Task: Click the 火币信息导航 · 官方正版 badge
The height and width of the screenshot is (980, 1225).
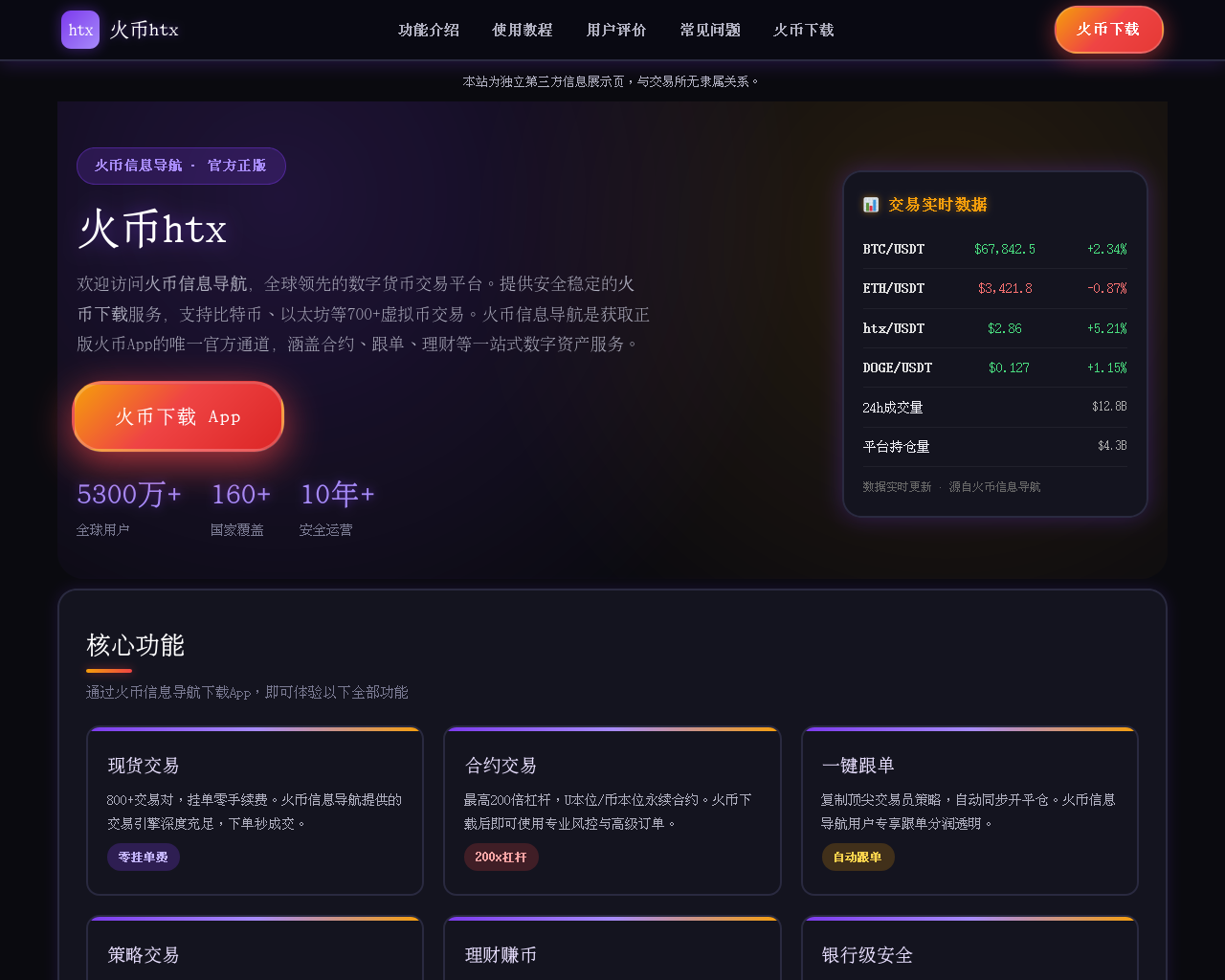Action: click(x=181, y=166)
